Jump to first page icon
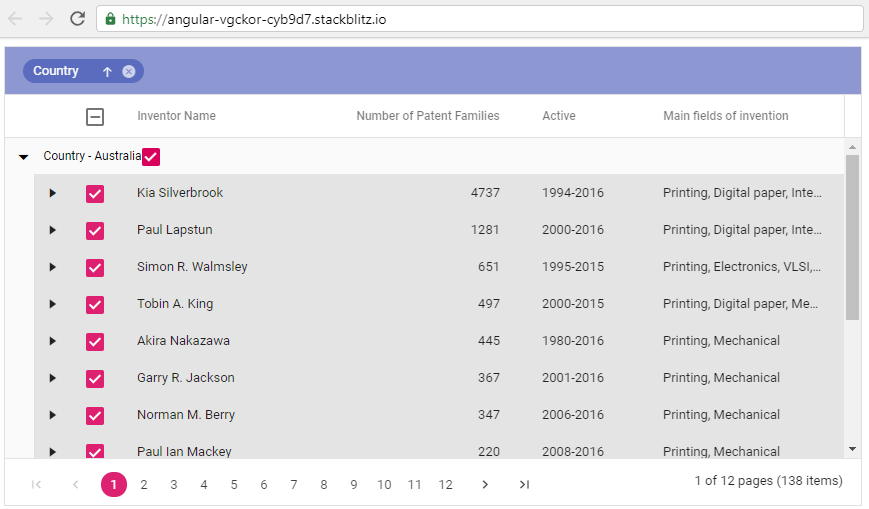869x509 pixels. click(37, 484)
